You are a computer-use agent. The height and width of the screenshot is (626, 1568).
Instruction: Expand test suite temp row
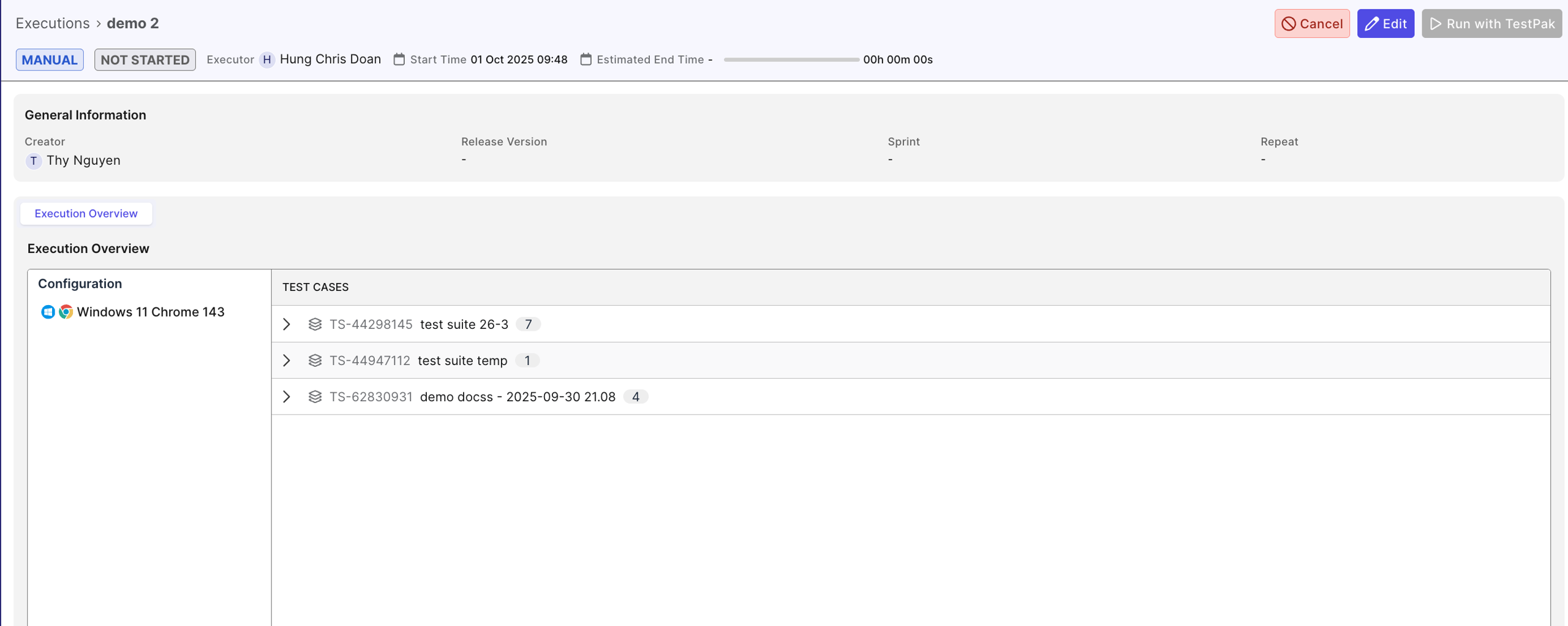click(x=287, y=360)
